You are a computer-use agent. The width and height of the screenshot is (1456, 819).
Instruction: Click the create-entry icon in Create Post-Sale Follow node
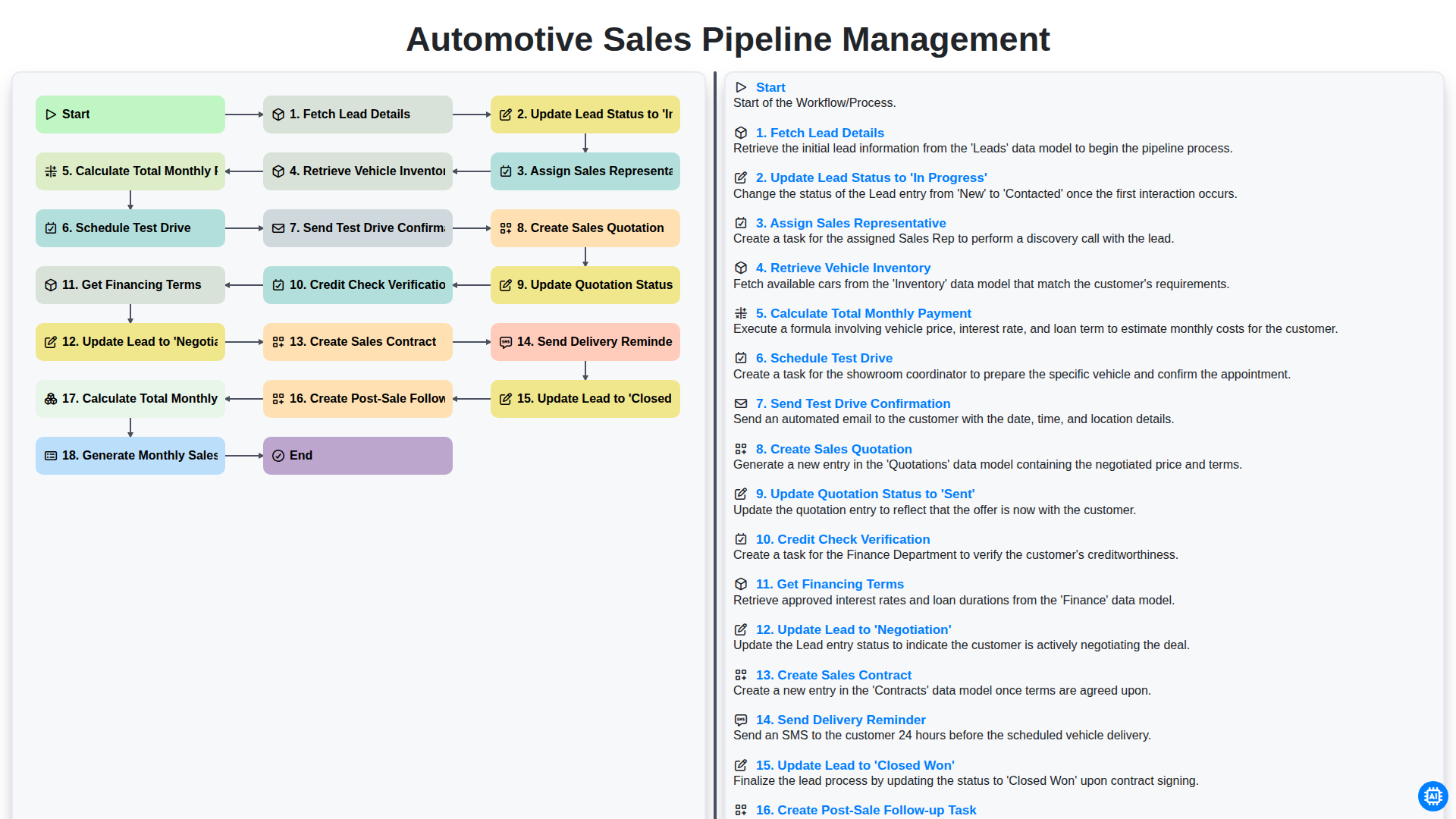(x=278, y=399)
